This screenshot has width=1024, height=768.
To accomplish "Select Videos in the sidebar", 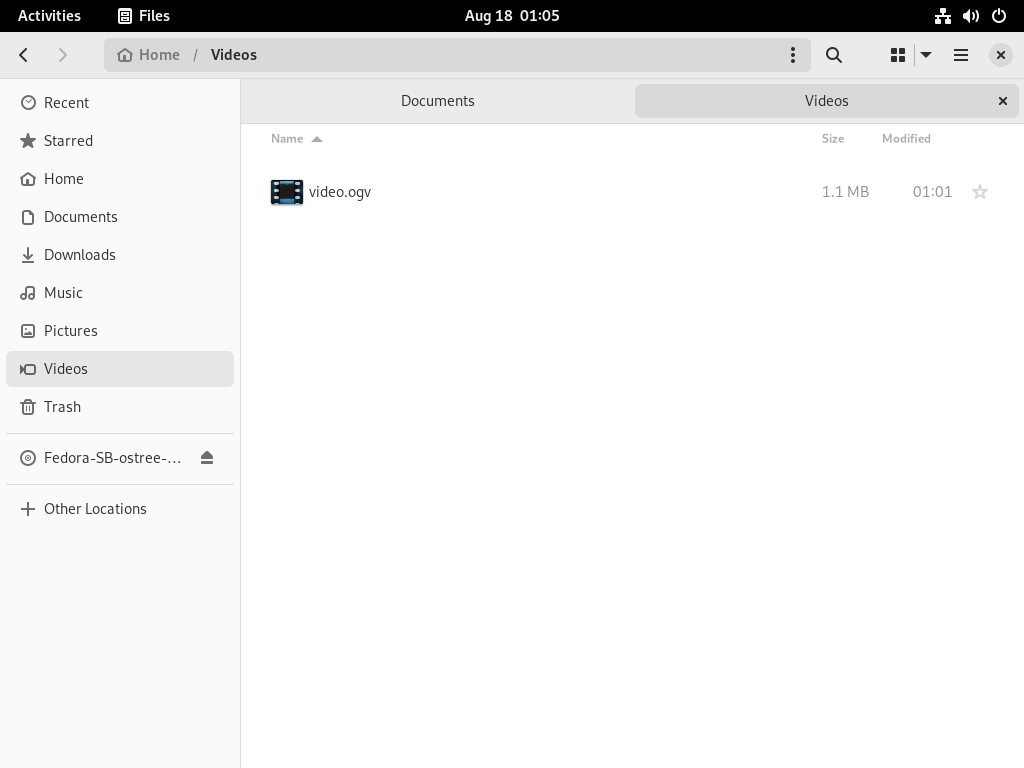I will point(120,368).
